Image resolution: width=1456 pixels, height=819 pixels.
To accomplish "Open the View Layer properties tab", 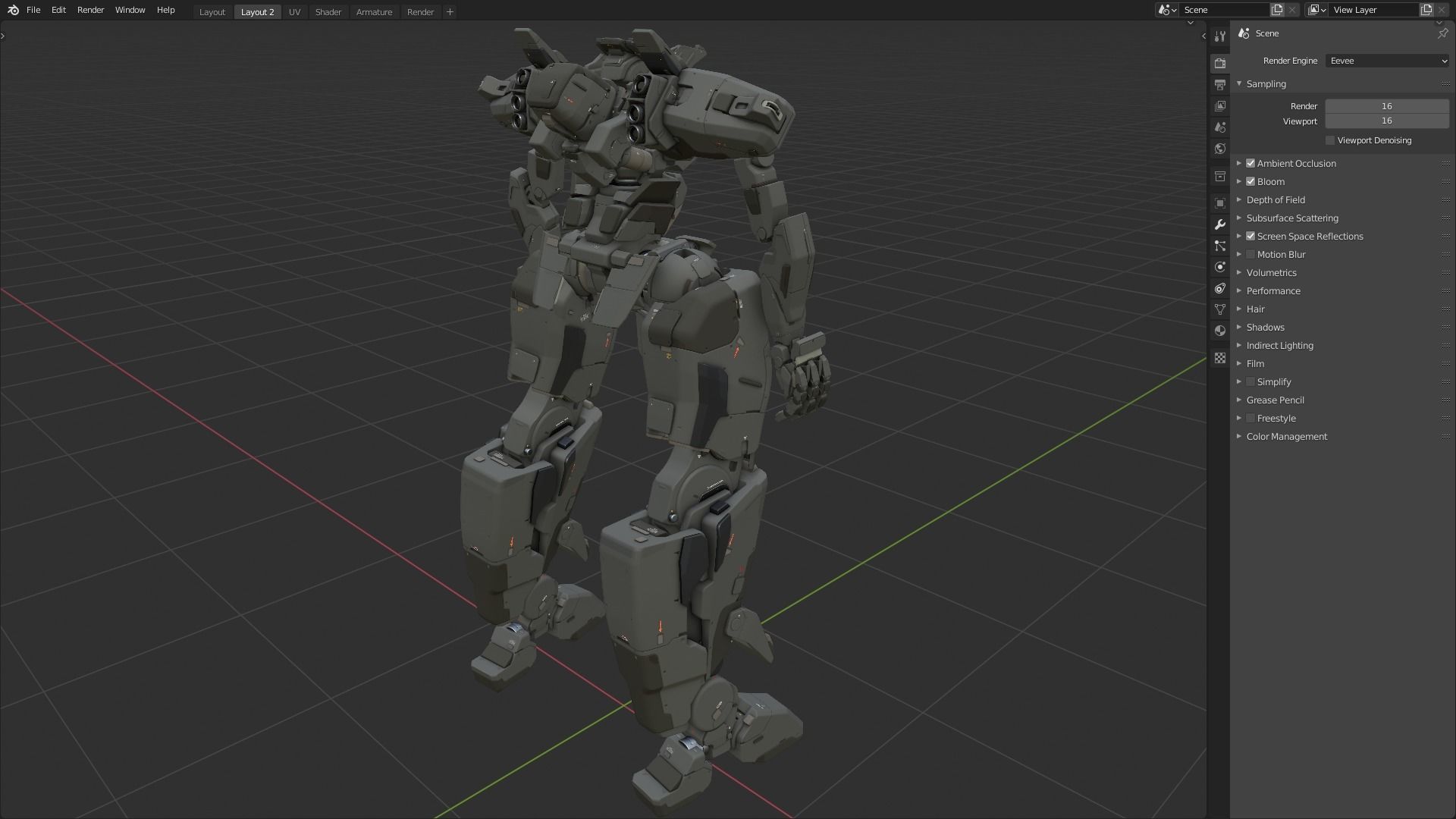I will coord(1219,106).
